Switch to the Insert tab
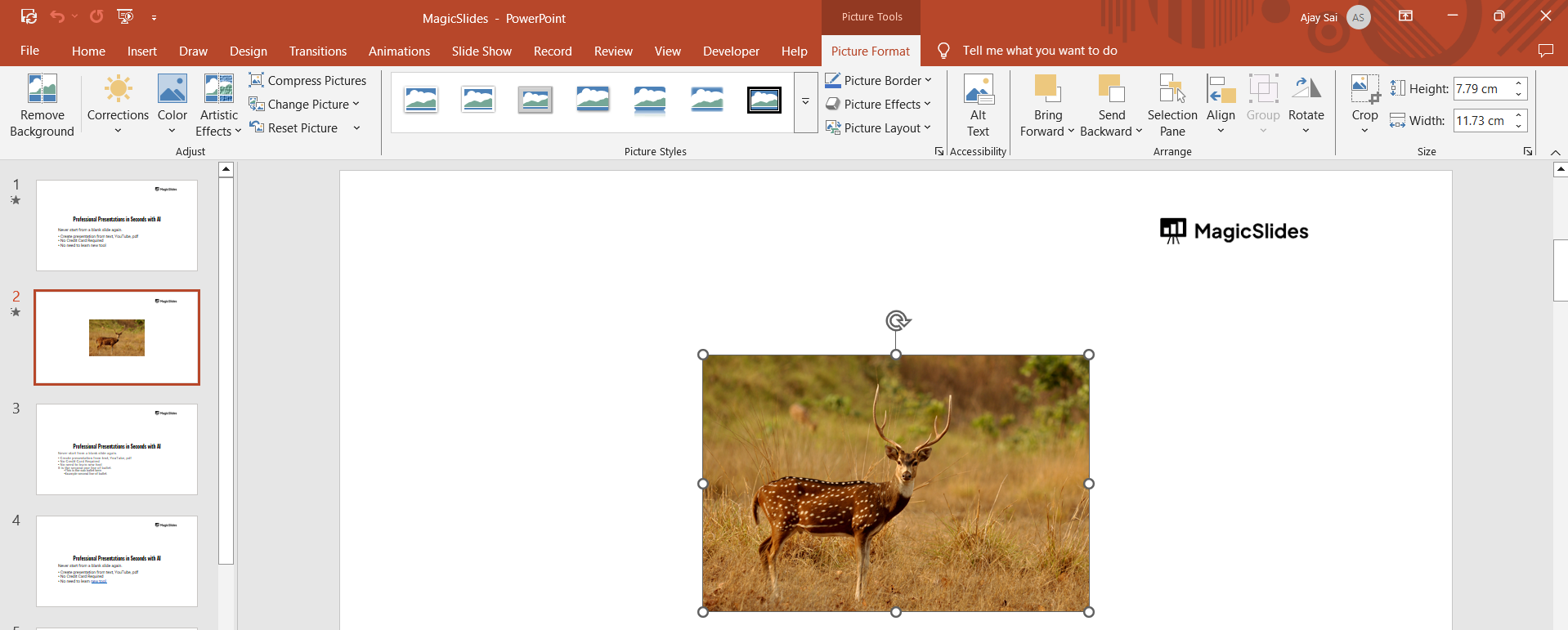The height and width of the screenshot is (630, 1568). click(141, 51)
